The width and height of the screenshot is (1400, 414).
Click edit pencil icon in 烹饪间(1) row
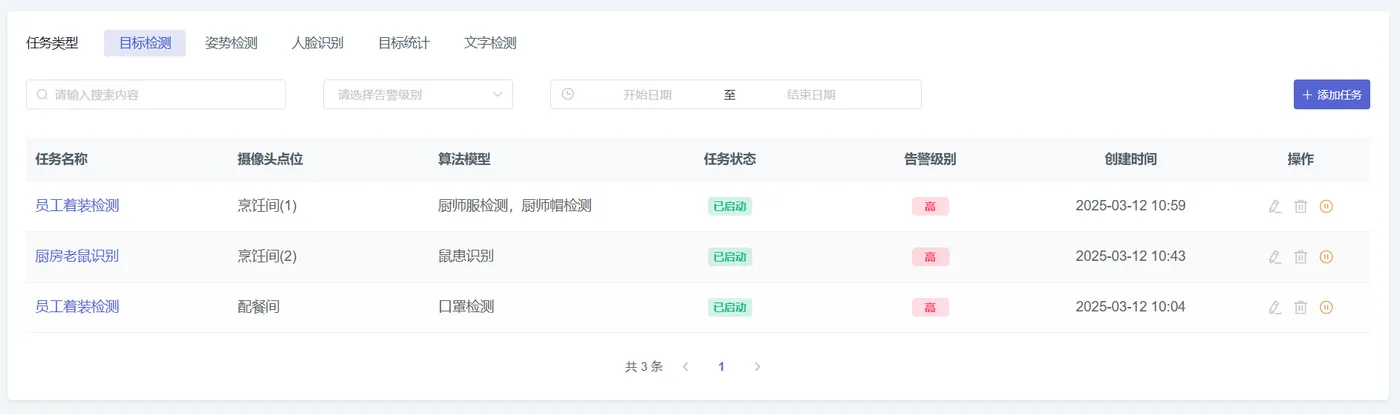click(1274, 206)
